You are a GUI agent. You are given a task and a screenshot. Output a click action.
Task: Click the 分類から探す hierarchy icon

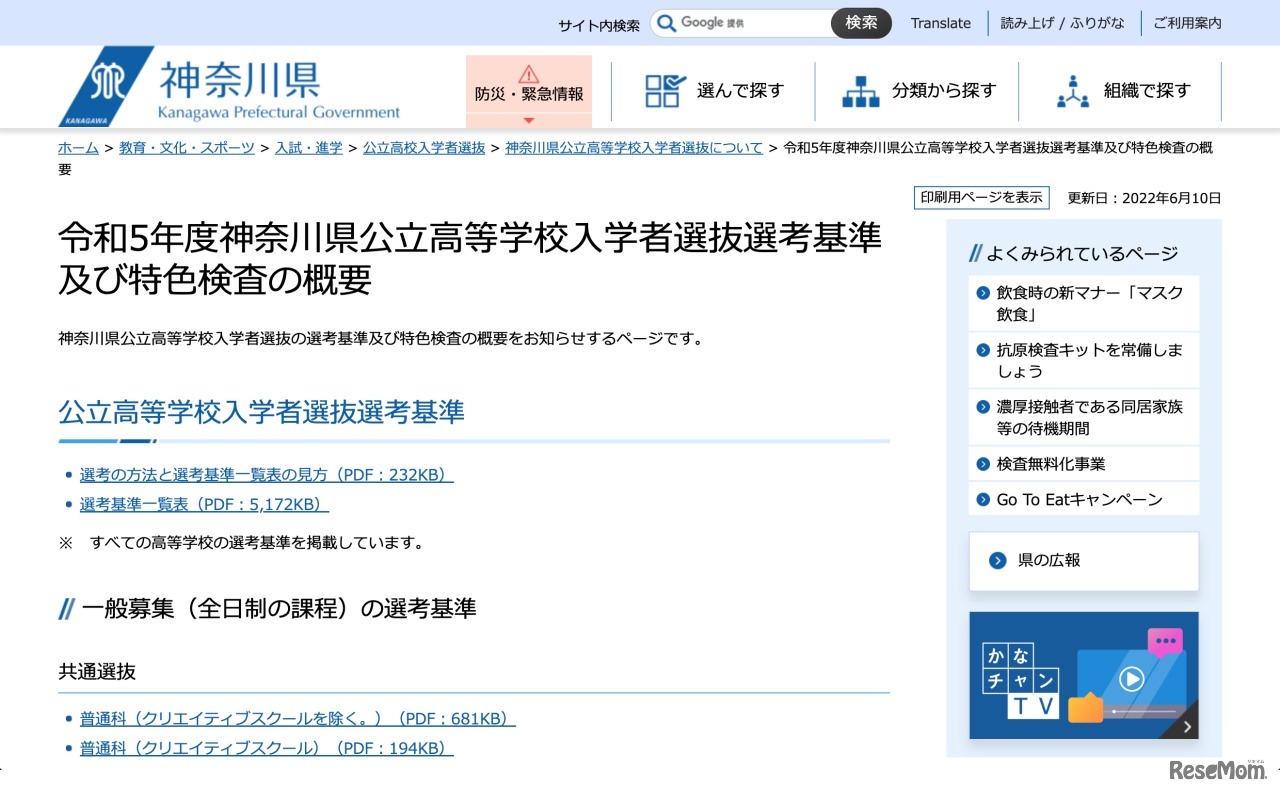860,91
